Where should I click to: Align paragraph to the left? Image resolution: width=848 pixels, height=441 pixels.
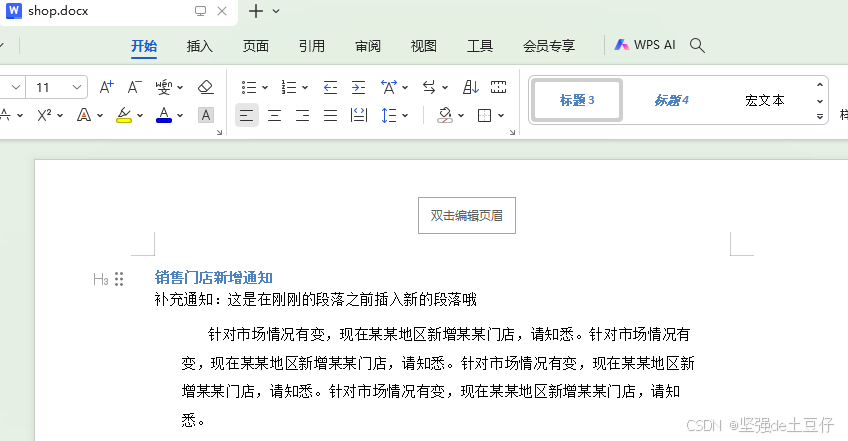coord(247,115)
